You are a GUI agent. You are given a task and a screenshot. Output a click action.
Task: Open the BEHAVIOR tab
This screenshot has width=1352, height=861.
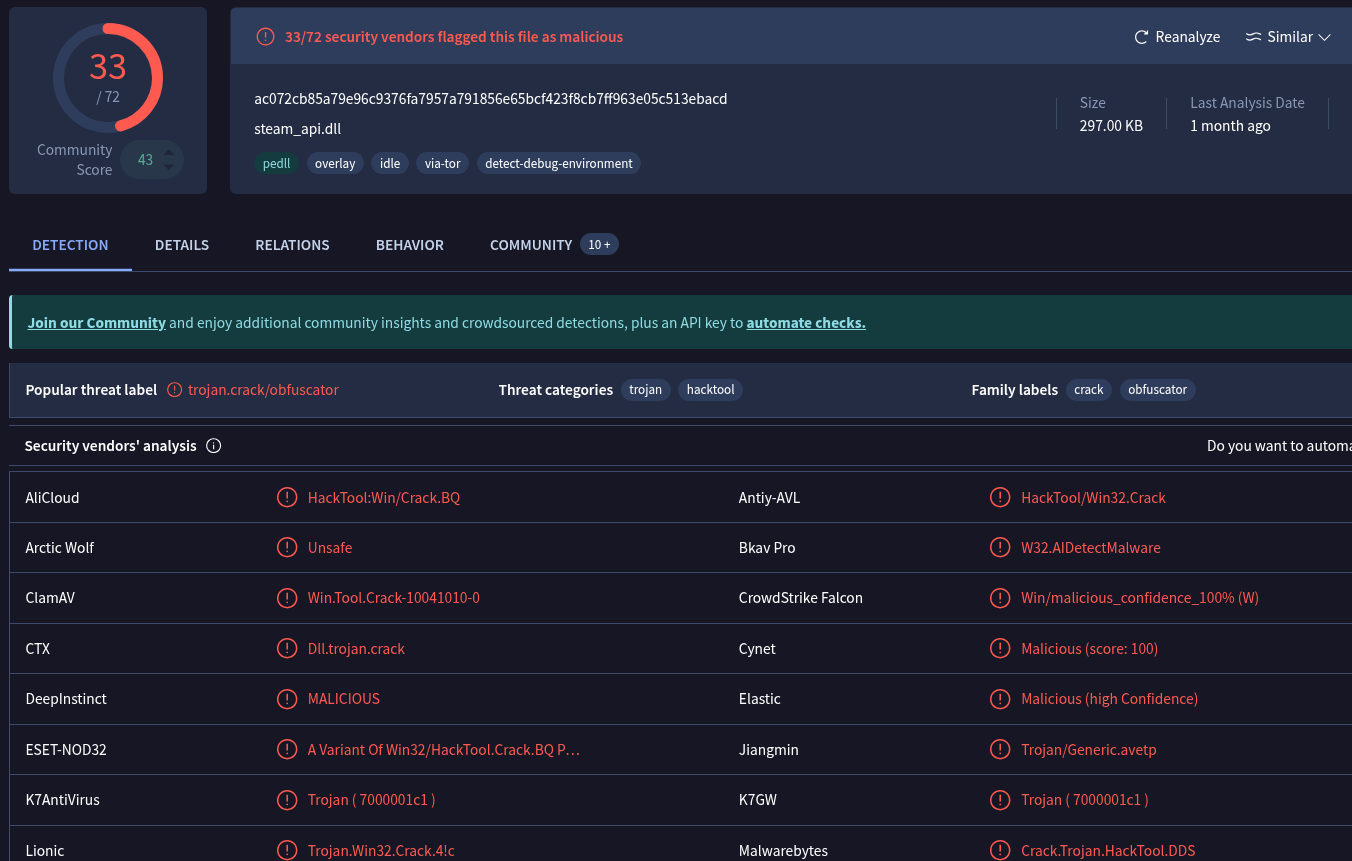[x=410, y=245]
